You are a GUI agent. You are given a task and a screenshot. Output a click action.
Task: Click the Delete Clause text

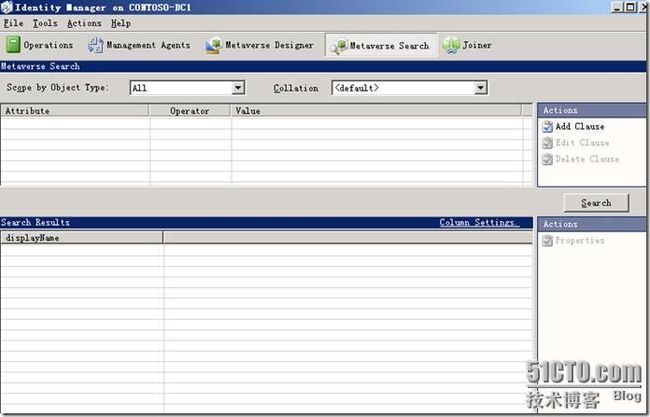(x=587, y=159)
